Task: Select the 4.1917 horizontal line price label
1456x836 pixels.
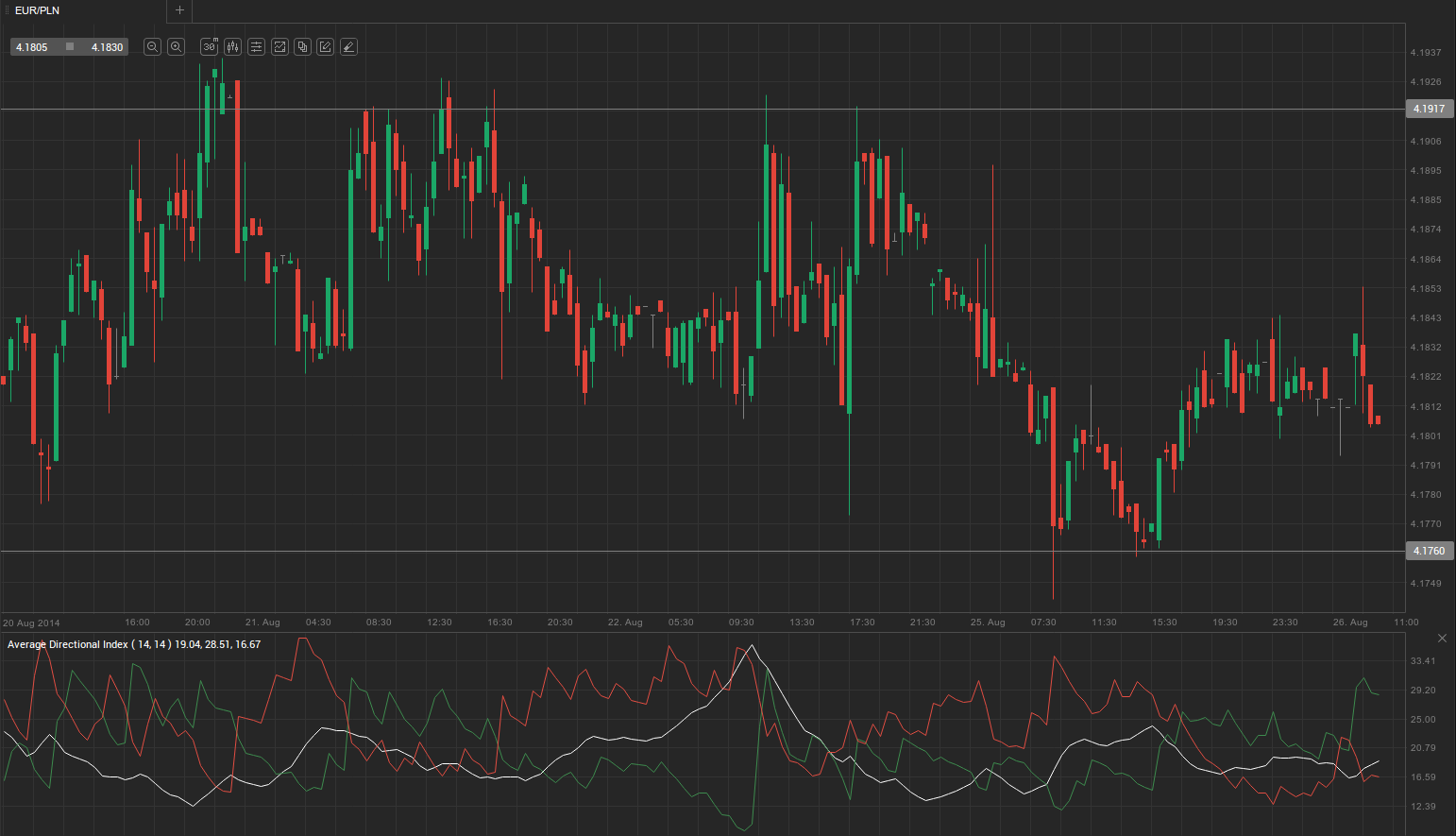Action: pos(1428,109)
